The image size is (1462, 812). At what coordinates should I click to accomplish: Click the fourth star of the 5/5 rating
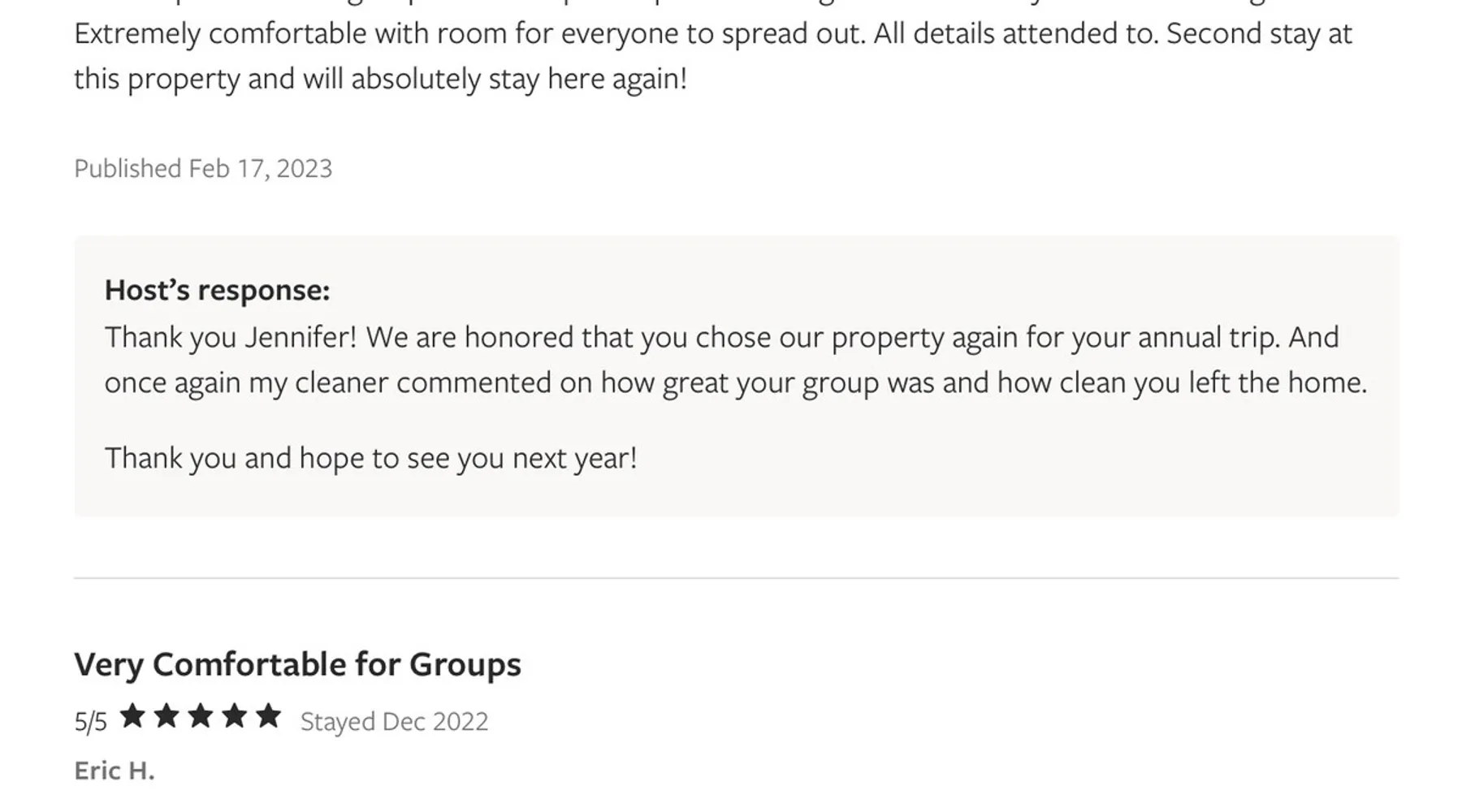(234, 716)
